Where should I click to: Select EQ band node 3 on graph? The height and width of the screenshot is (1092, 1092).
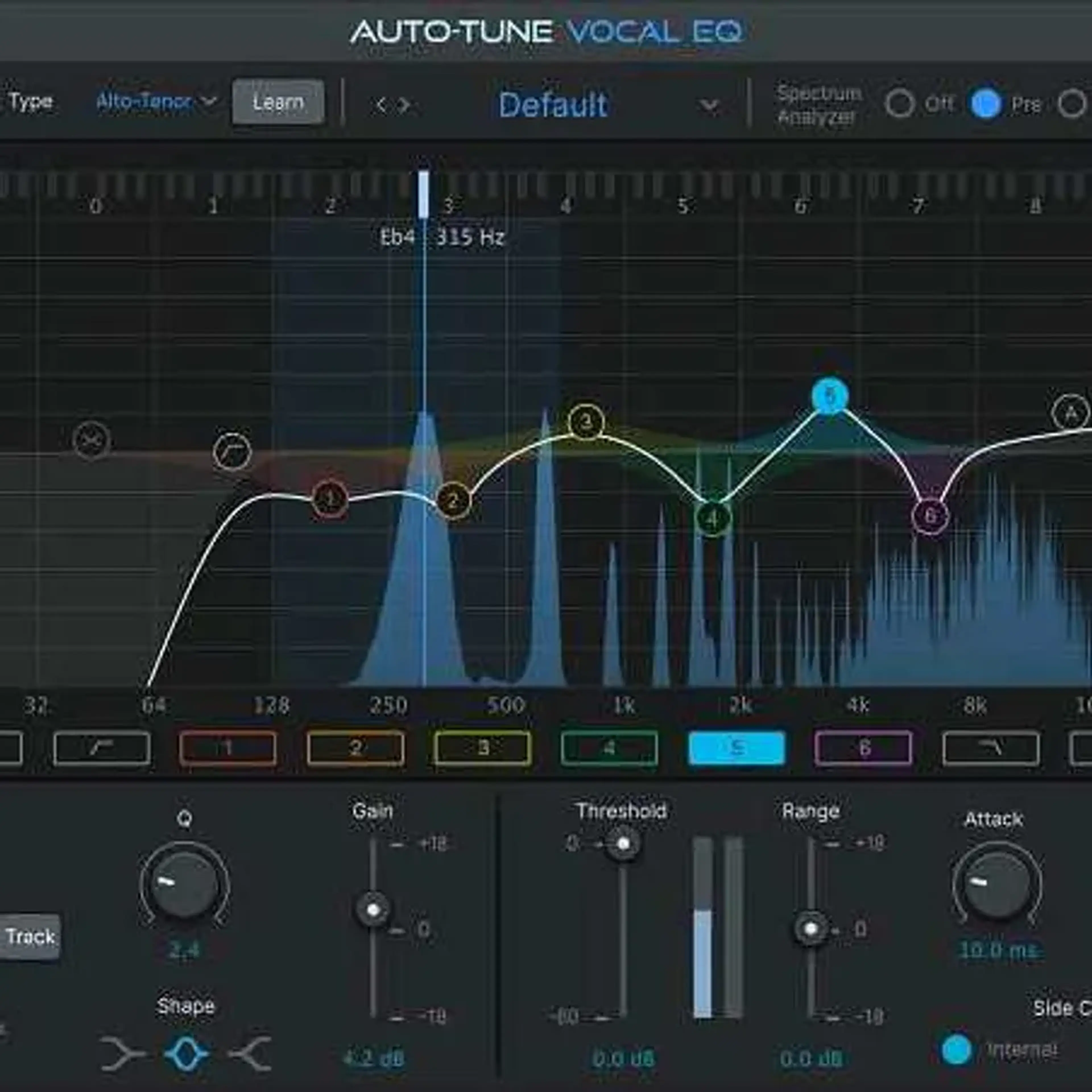tap(586, 422)
